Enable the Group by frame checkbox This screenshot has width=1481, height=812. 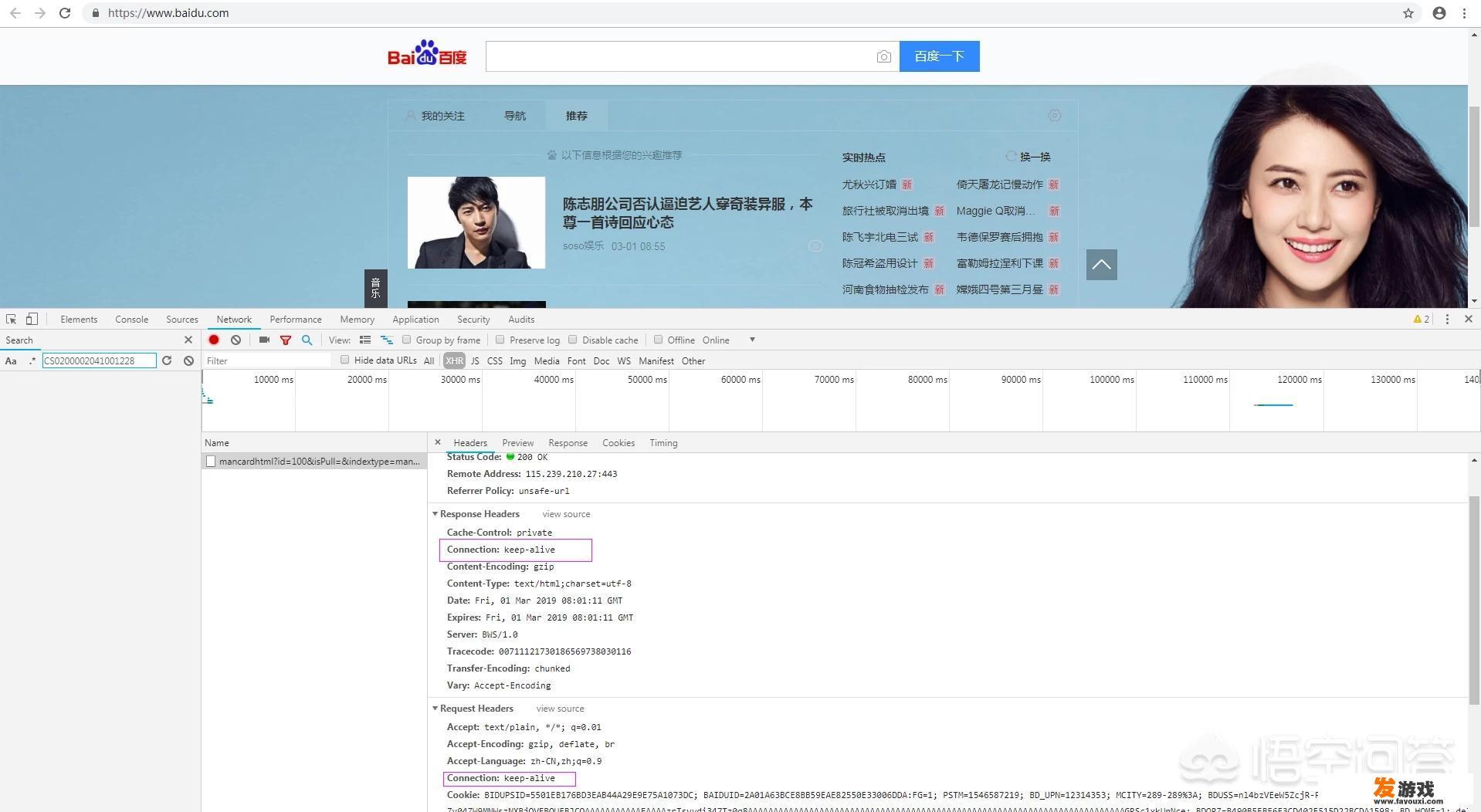click(407, 340)
